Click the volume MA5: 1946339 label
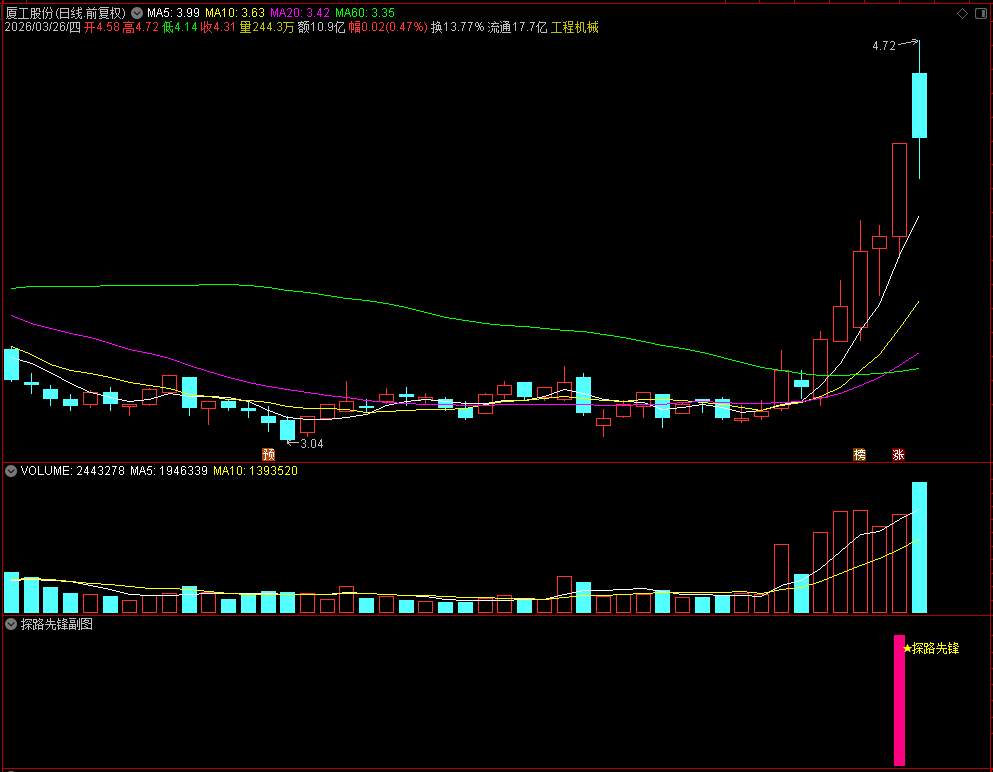Image resolution: width=993 pixels, height=772 pixels. pyautogui.click(x=169, y=471)
